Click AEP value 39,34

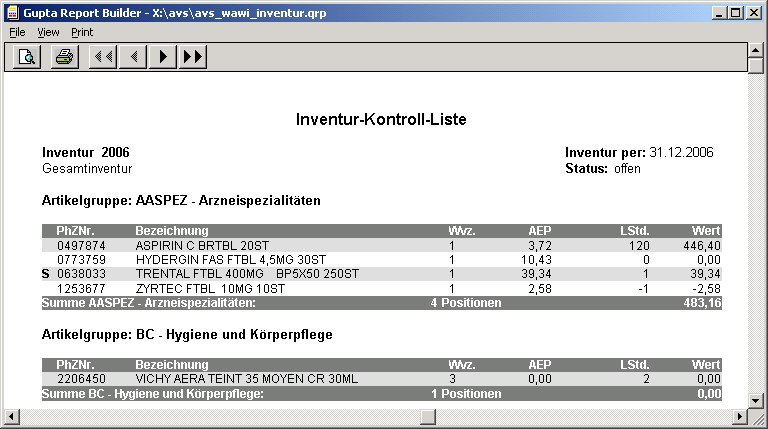tap(536, 274)
